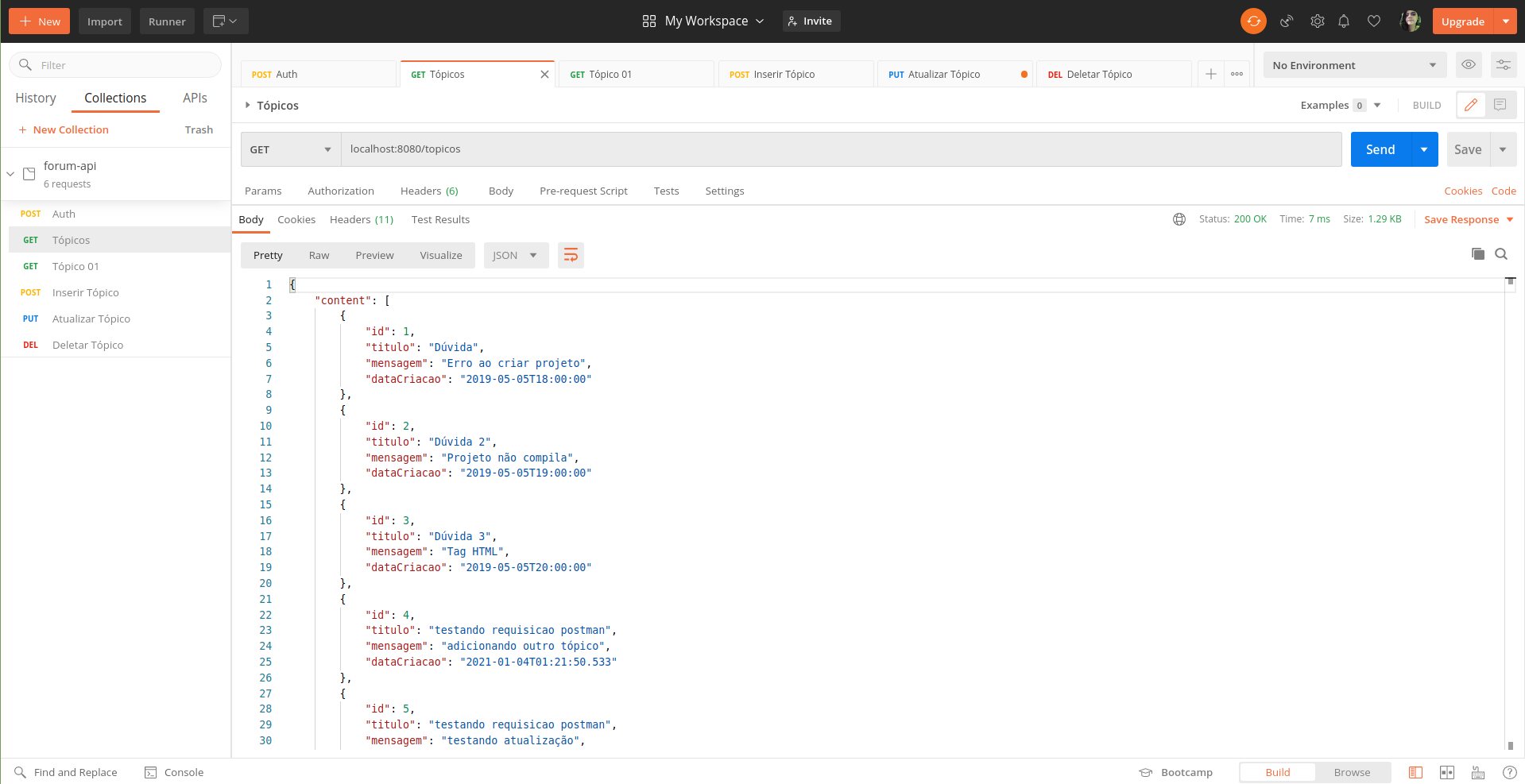
Task: Click the New button
Action: coord(40,21)
